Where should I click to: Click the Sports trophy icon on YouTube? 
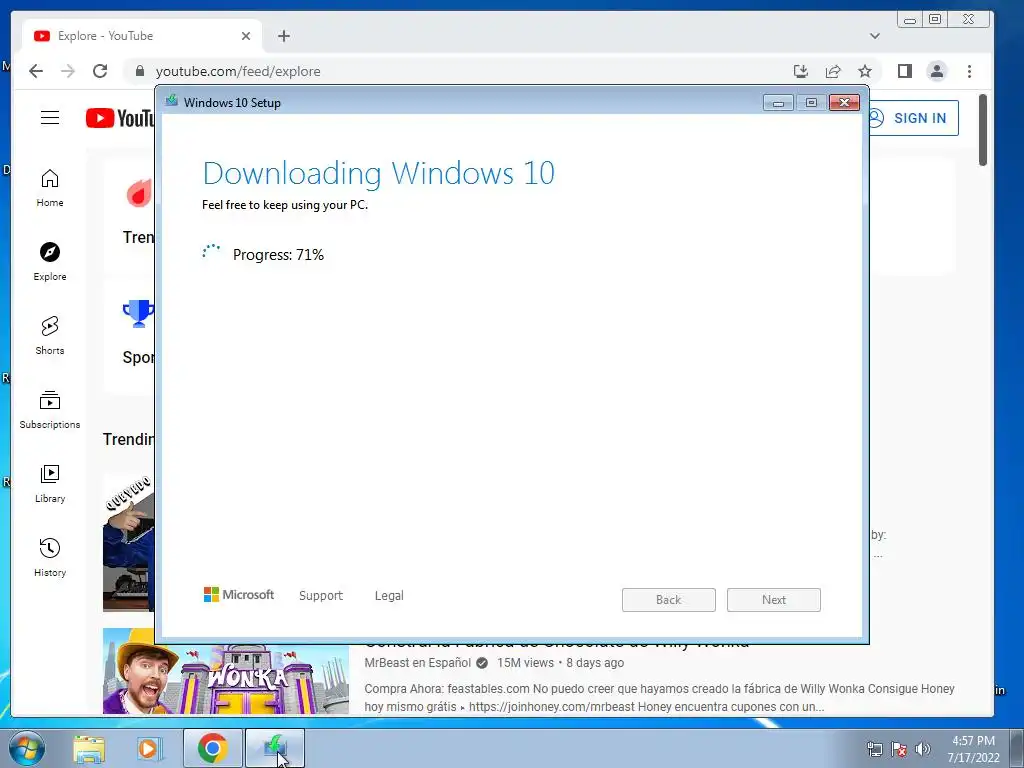pos(138,313)
